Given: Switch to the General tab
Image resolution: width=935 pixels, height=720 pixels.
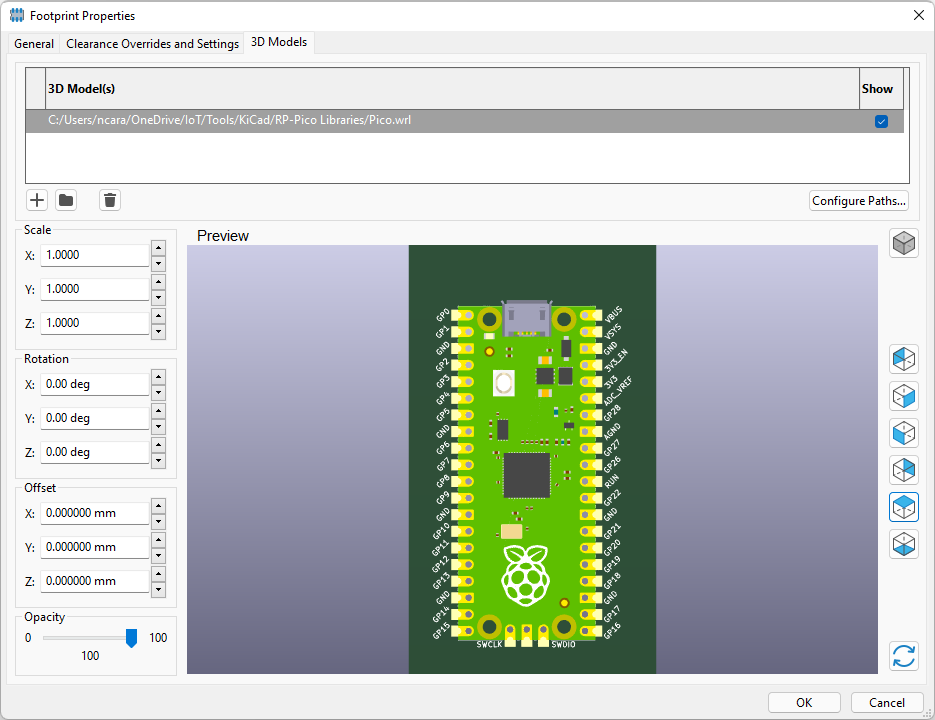Looking at the screenshot, I should 33,43.
